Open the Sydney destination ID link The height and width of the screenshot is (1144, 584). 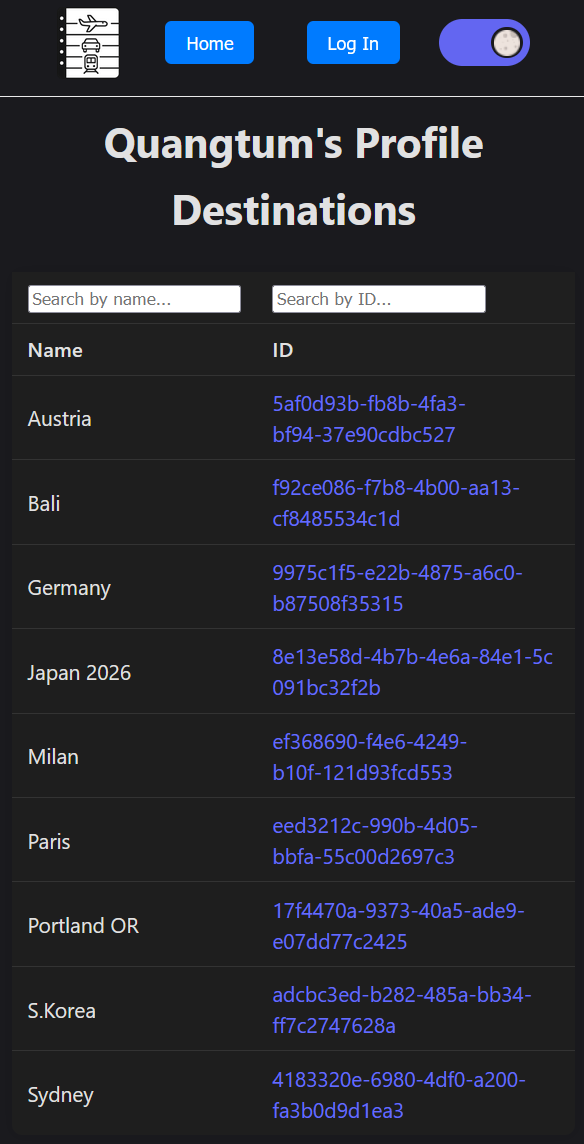point(399,1095)
